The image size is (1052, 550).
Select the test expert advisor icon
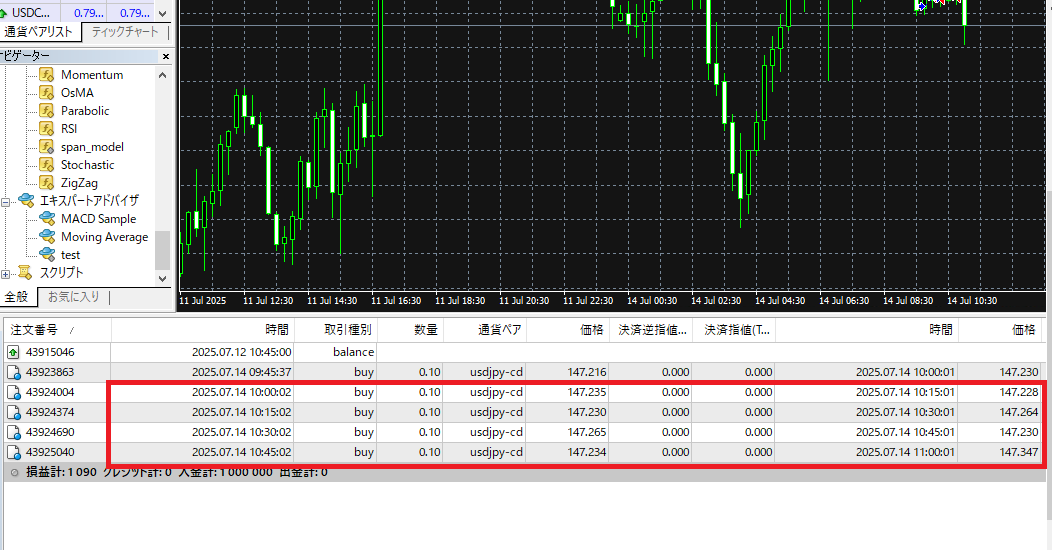coord(46,255)
